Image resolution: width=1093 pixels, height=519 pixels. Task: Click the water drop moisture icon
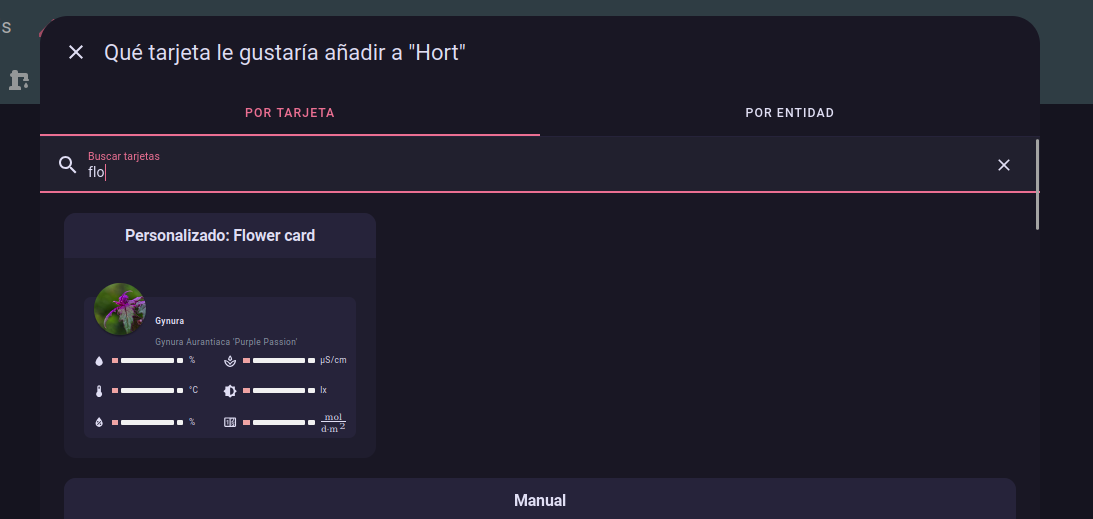[99, 360]
